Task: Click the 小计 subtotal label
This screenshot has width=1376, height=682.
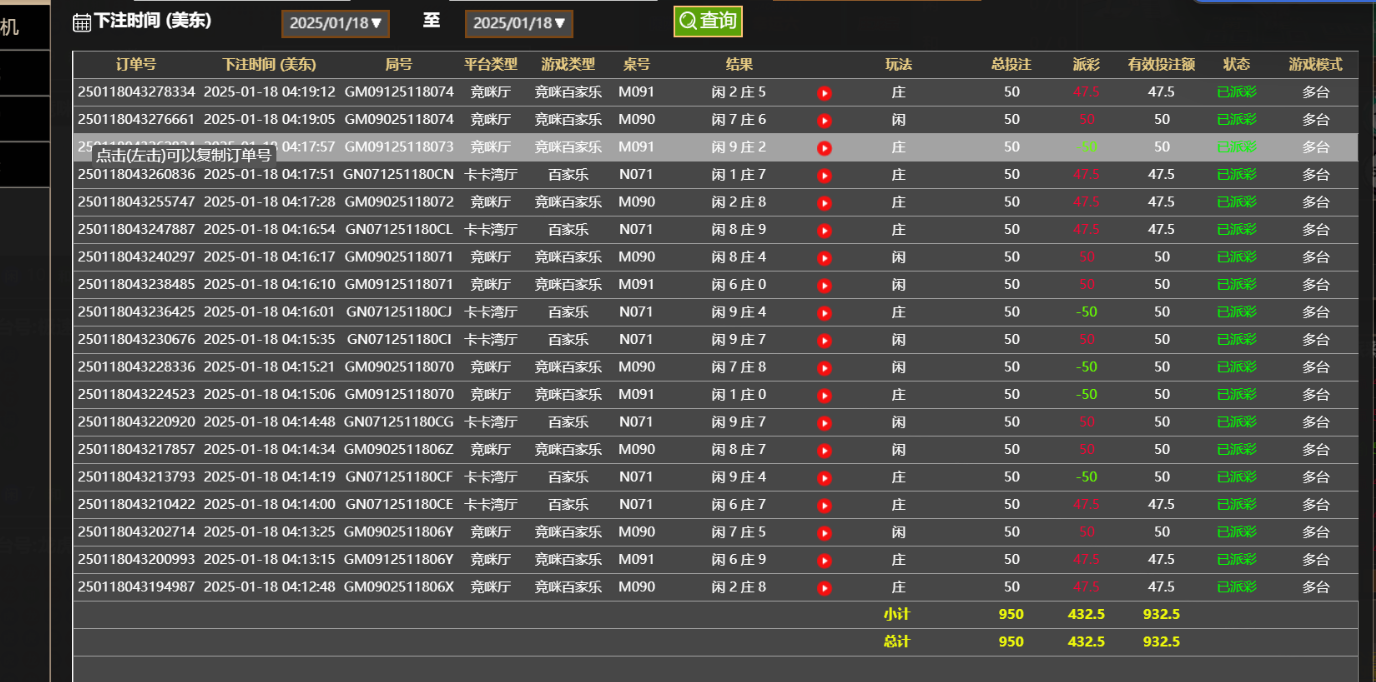Action: click(x=897, y=614)
